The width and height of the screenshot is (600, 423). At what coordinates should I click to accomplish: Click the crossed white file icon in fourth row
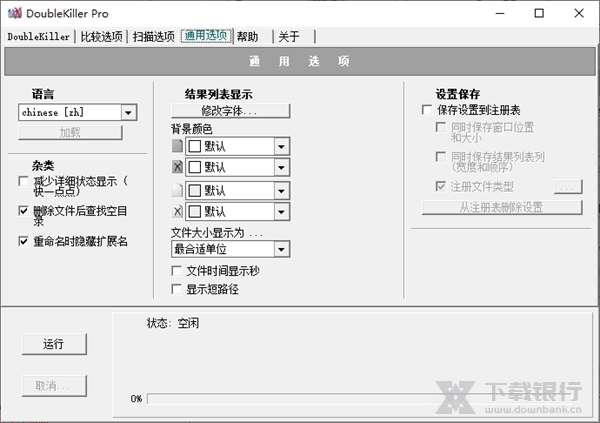point(178,211)
